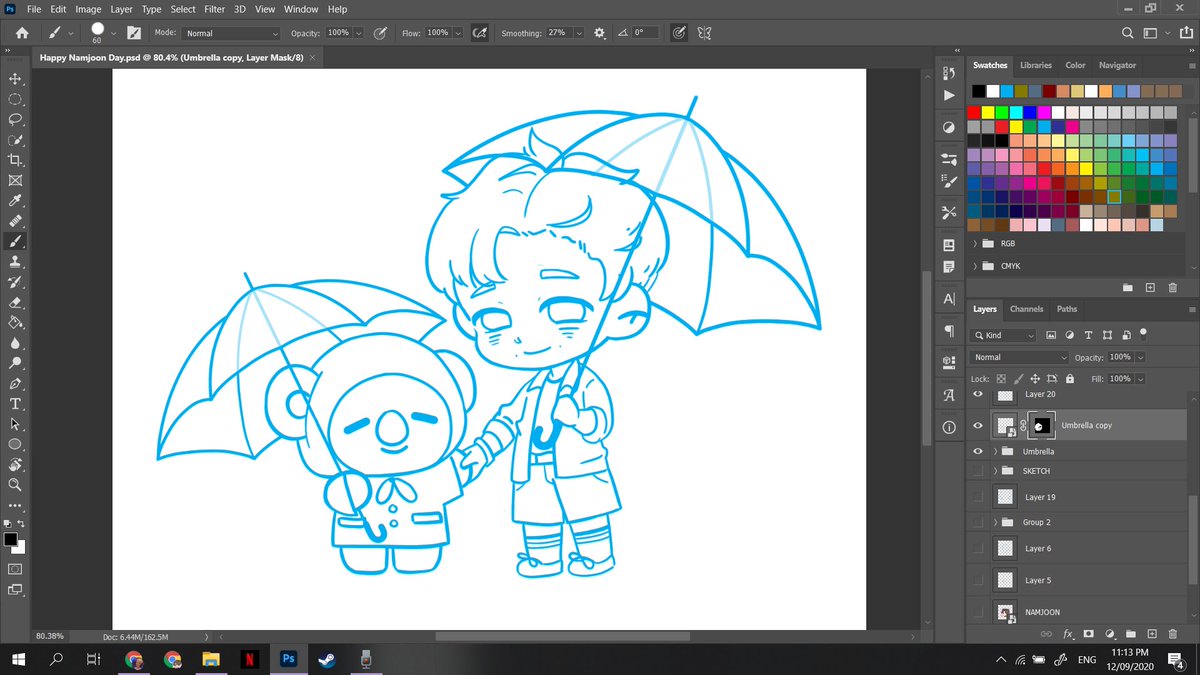Image resolution: width=1200 pixels, height=675 pixels.
Task: Select the Horizontal Type tool
Action: [15, 404]
